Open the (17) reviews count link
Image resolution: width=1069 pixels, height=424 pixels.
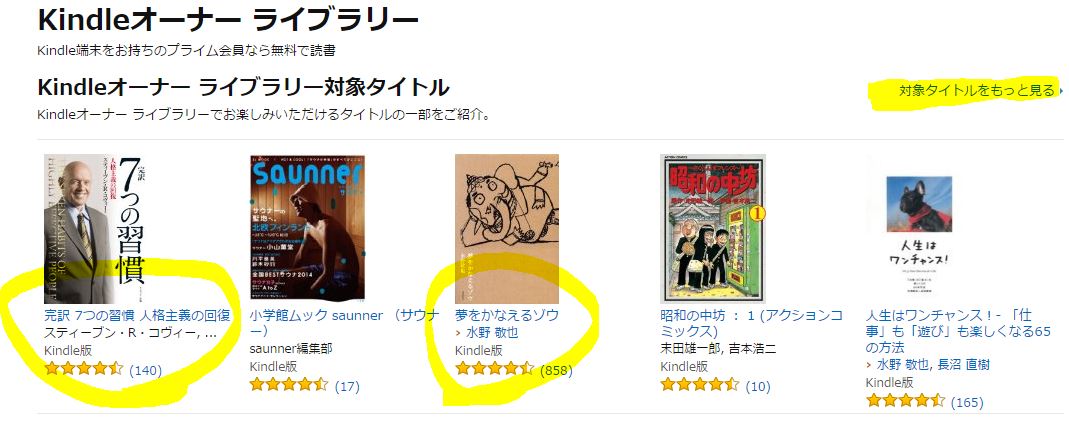(x=347, y=387)
